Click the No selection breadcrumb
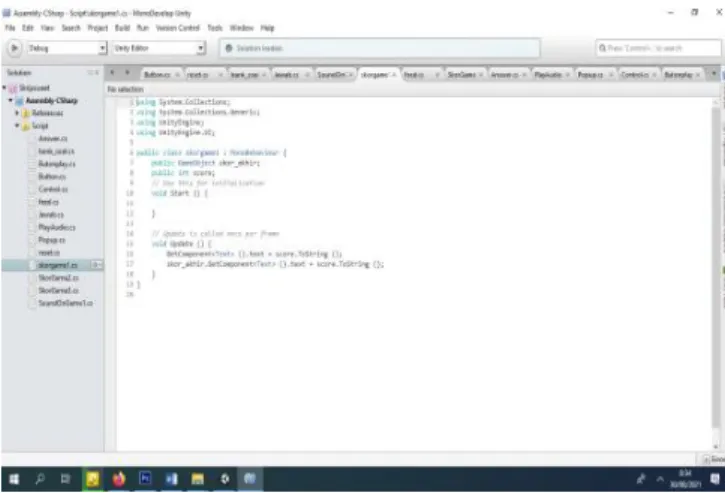The height and width of the screenshot is (493, 725). 126,89
